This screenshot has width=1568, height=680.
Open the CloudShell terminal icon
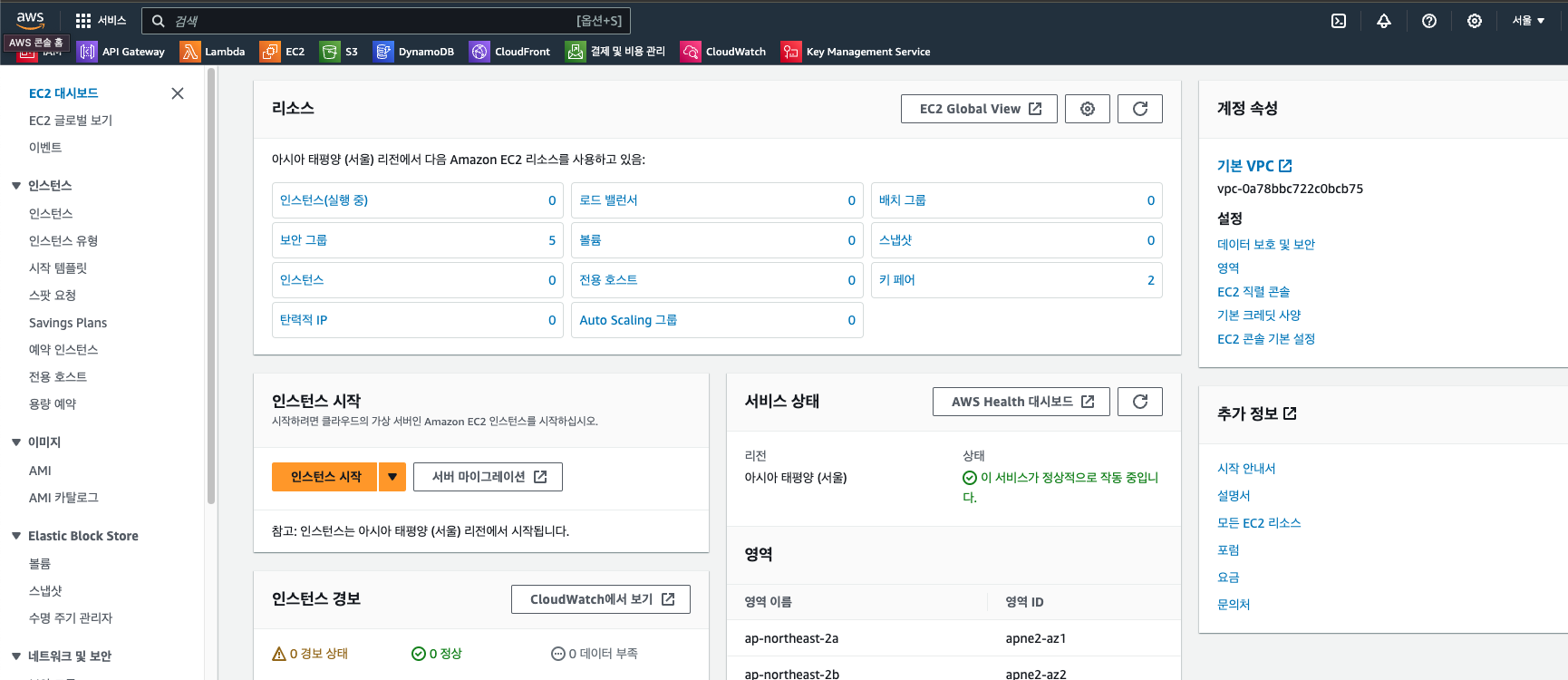coord(1339,21)
